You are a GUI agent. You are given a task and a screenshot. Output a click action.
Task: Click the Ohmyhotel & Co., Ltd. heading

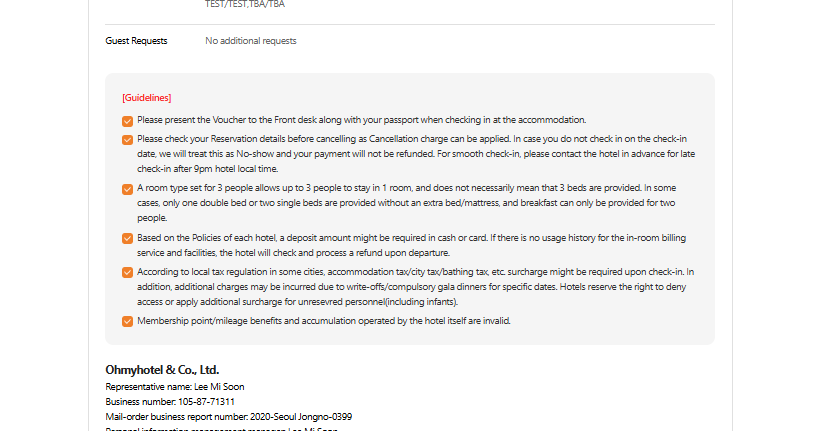click(162, 370)
